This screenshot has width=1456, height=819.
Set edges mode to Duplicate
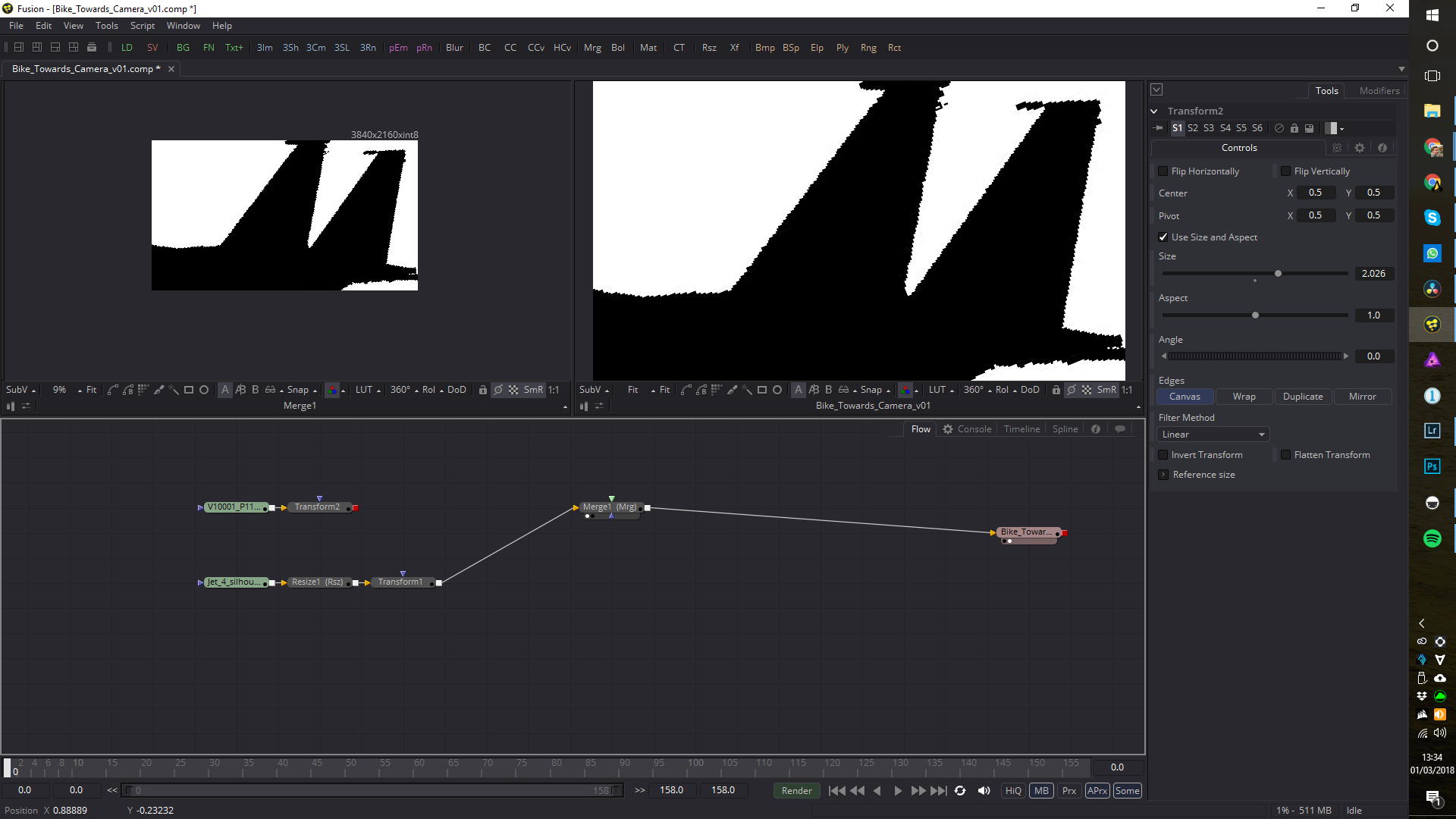1303,397
